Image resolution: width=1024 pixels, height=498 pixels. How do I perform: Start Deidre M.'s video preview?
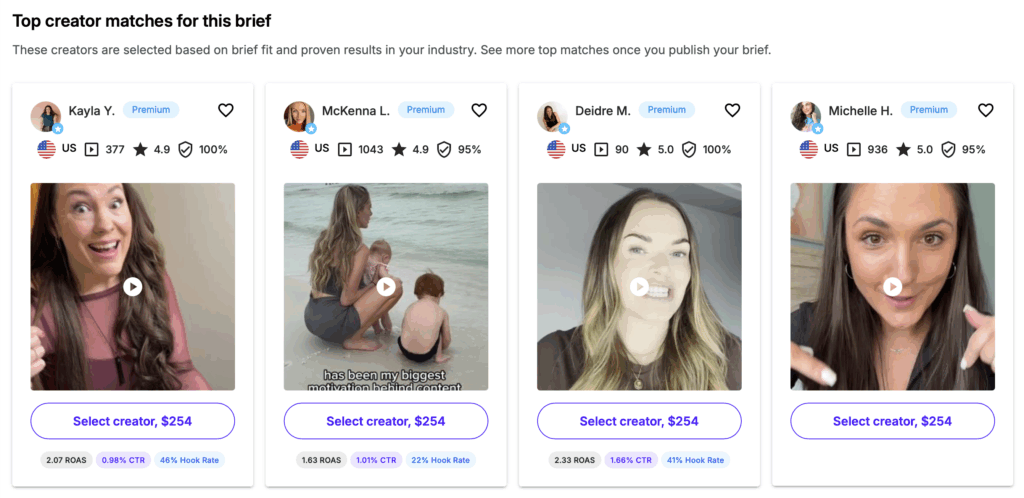point(639,287)
